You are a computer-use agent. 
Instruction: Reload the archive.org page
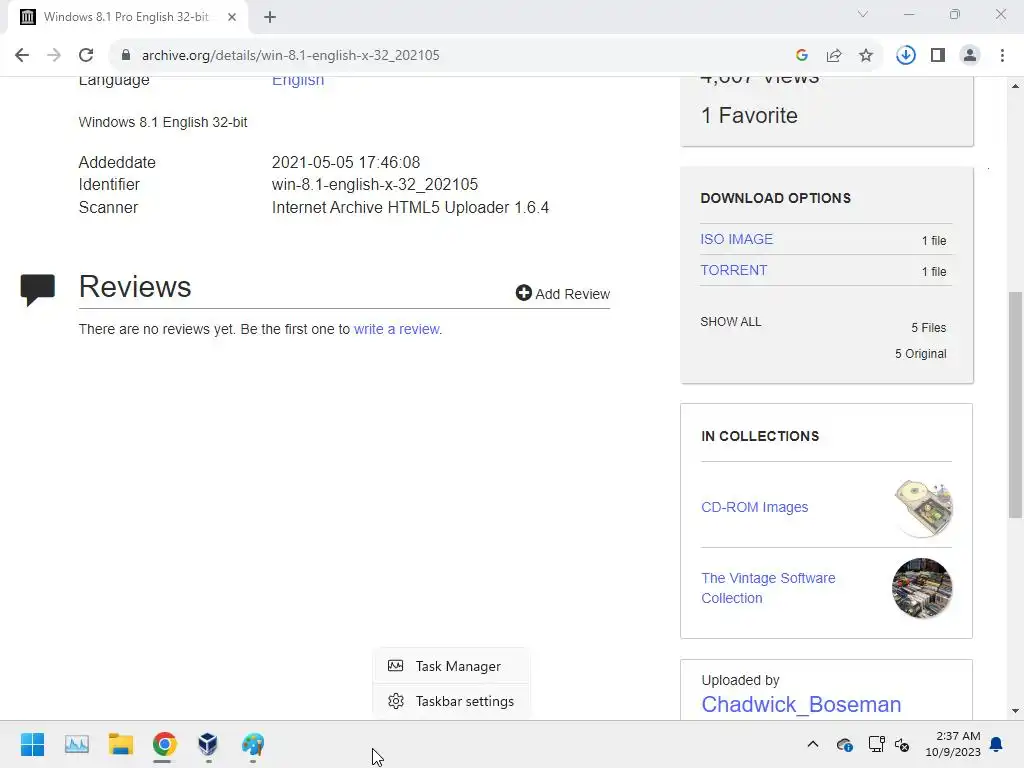(x=86, y=55)
